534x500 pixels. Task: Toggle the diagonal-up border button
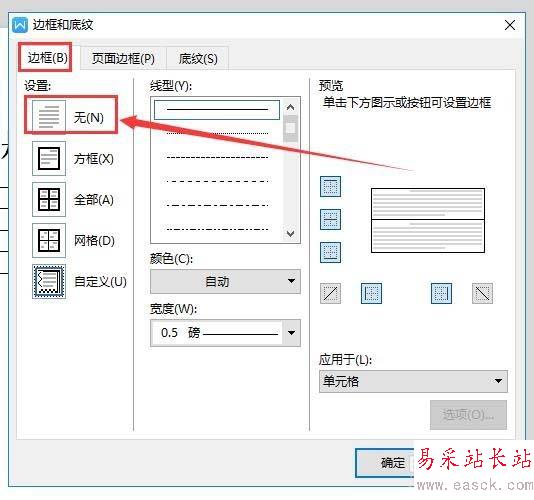[x=330, y=293]
